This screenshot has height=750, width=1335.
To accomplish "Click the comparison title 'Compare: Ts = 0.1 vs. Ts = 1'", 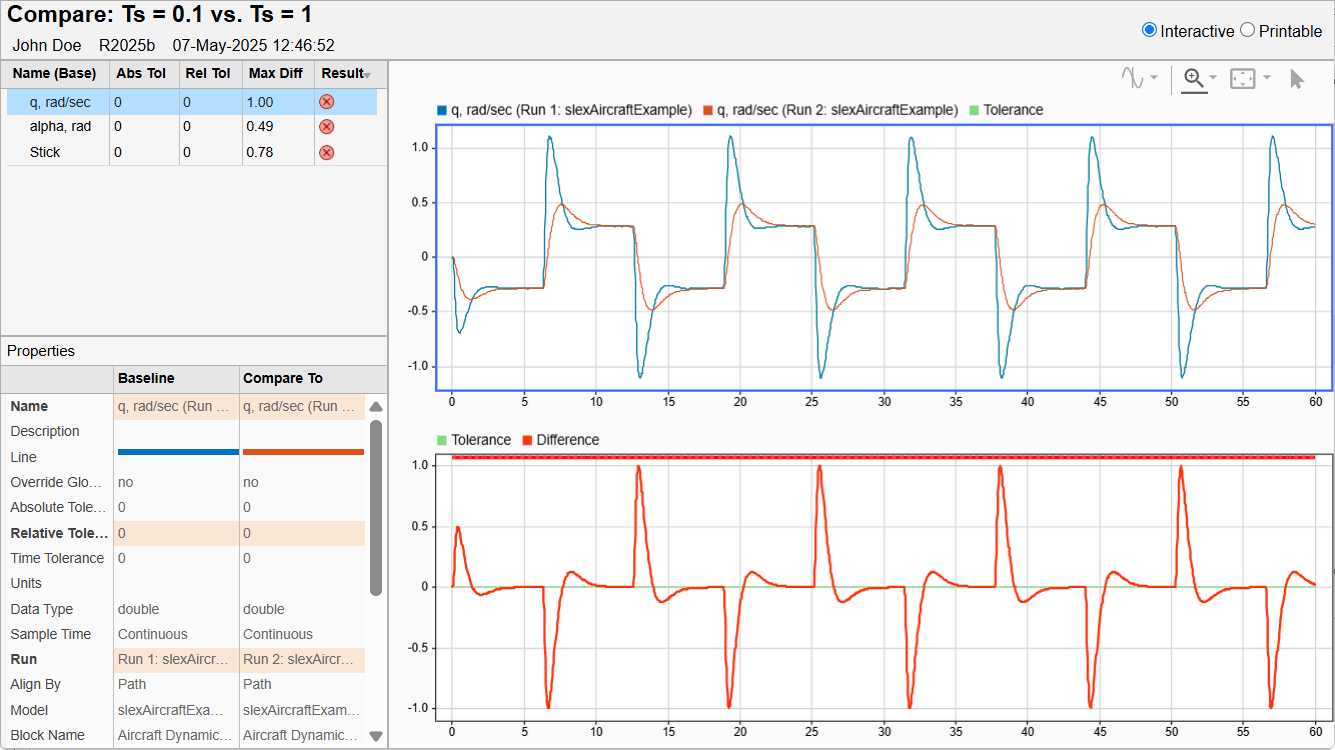I will click(x=160, y=15).
